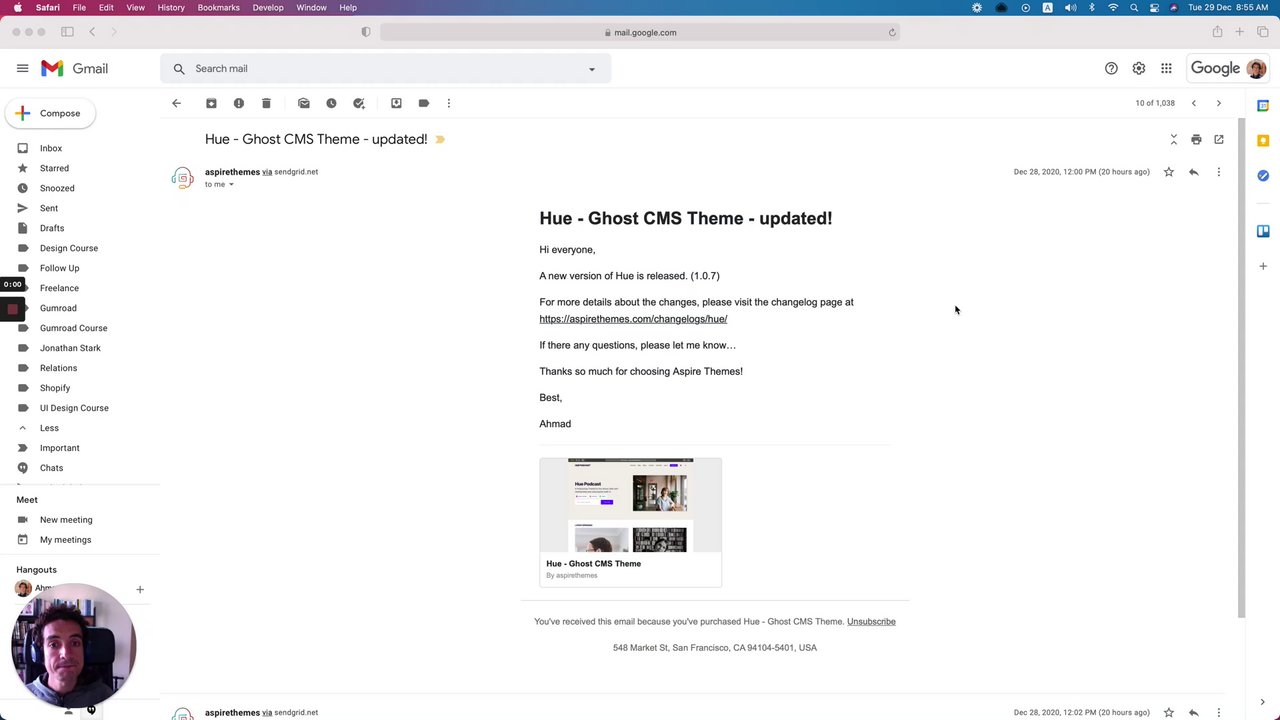The height and width of the screenshot is (720, 1280).
Task: Open Google Tasks side panel
Action: (x=1263, y=175)
